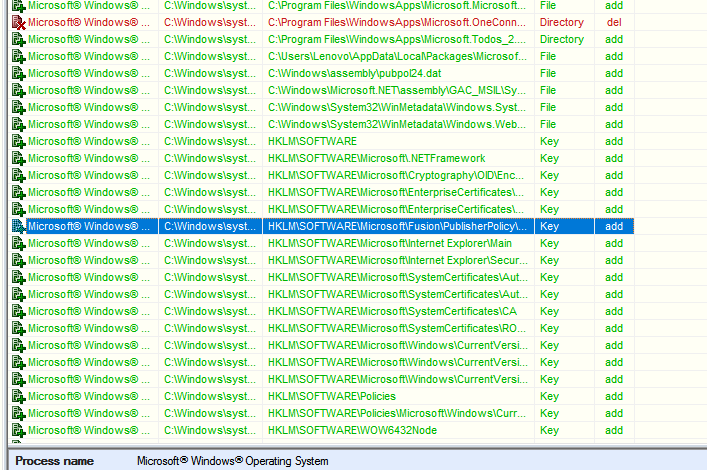Click the red deleted-entry icon on the OneConn row

point(18,23)
